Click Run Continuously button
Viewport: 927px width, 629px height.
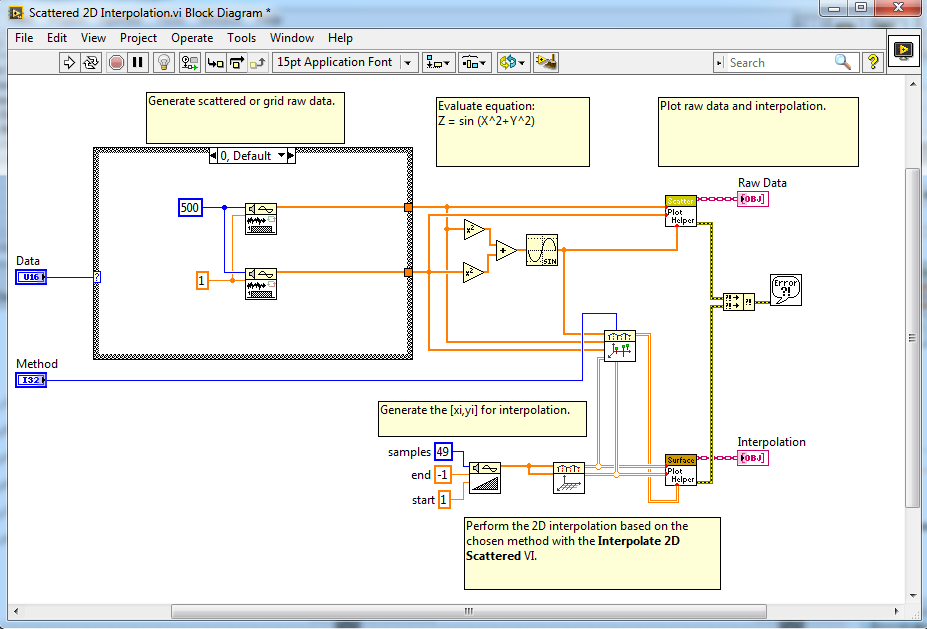[x=90, y=63]
